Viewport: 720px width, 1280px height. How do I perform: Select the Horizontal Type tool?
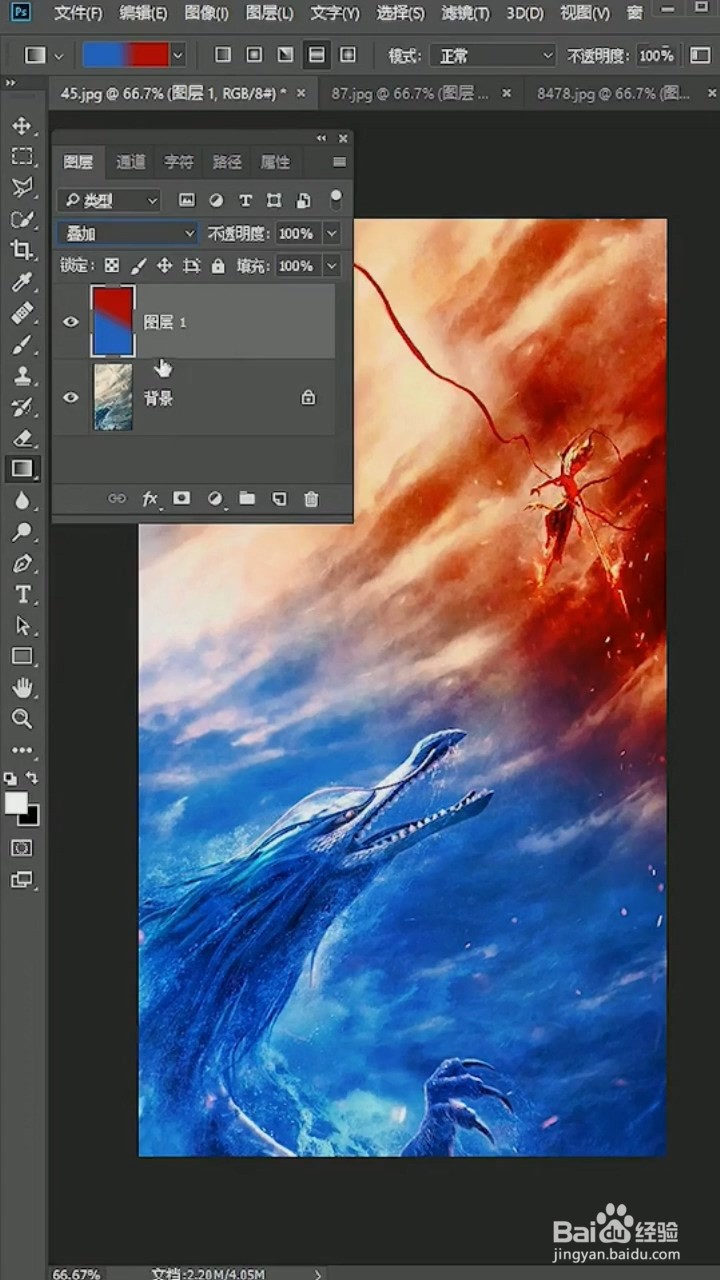22,595
